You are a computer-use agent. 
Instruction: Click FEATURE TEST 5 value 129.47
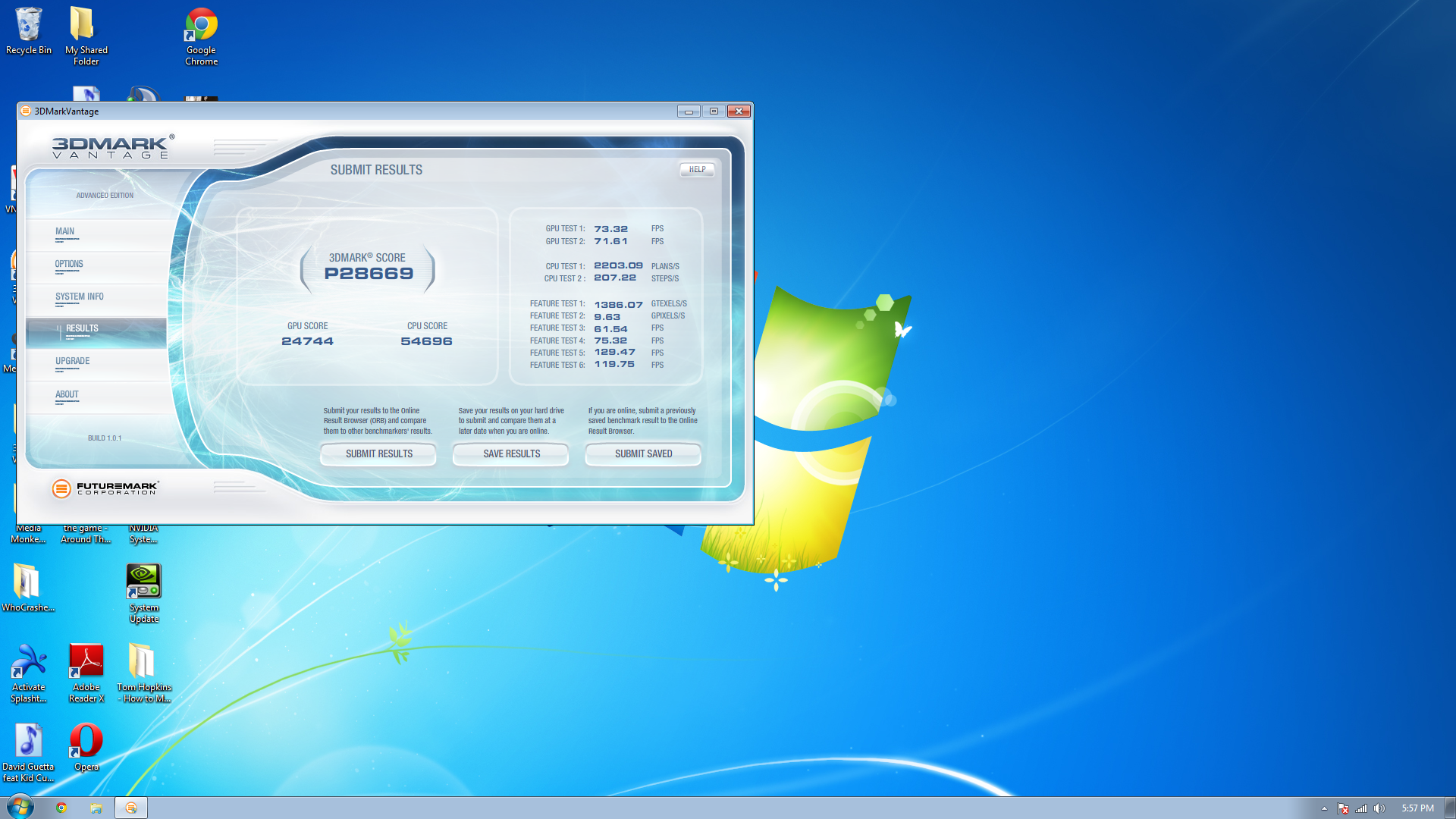(x=614, y=352)
